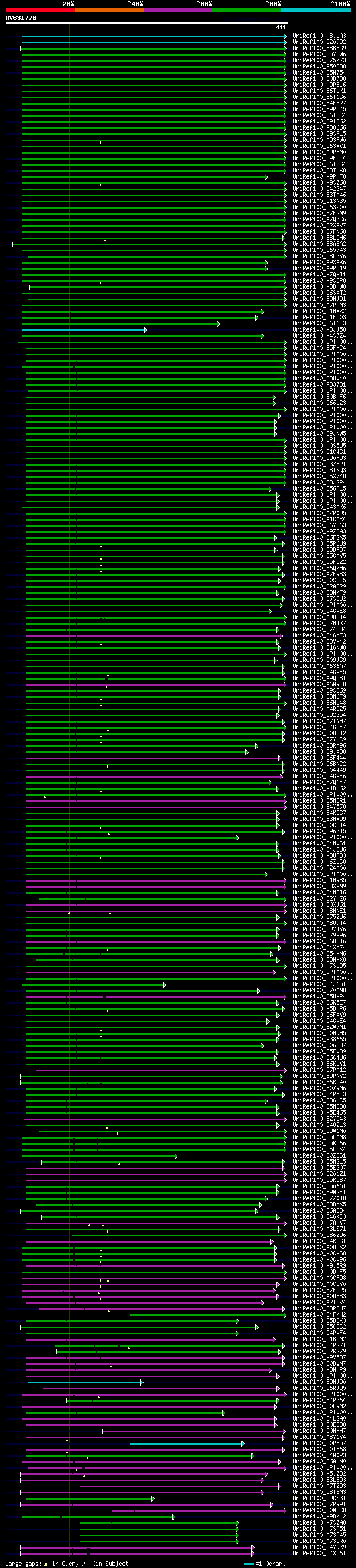Click the UniRef100_Q42347 label
Viewport: 356px width, 1568px height.
point(319,189)
